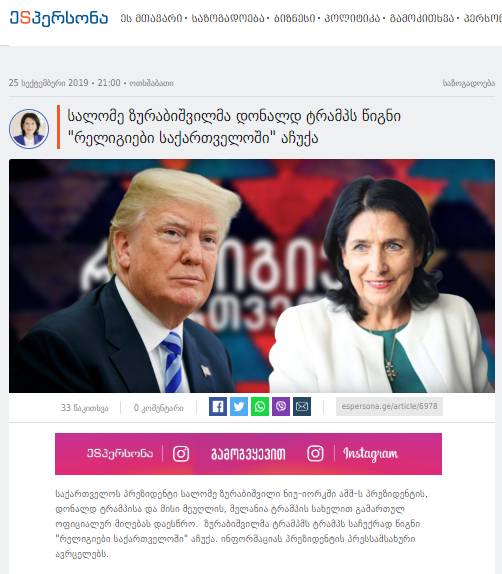
Task: Share article via WhatsApp icon
Action: [260, 406]
